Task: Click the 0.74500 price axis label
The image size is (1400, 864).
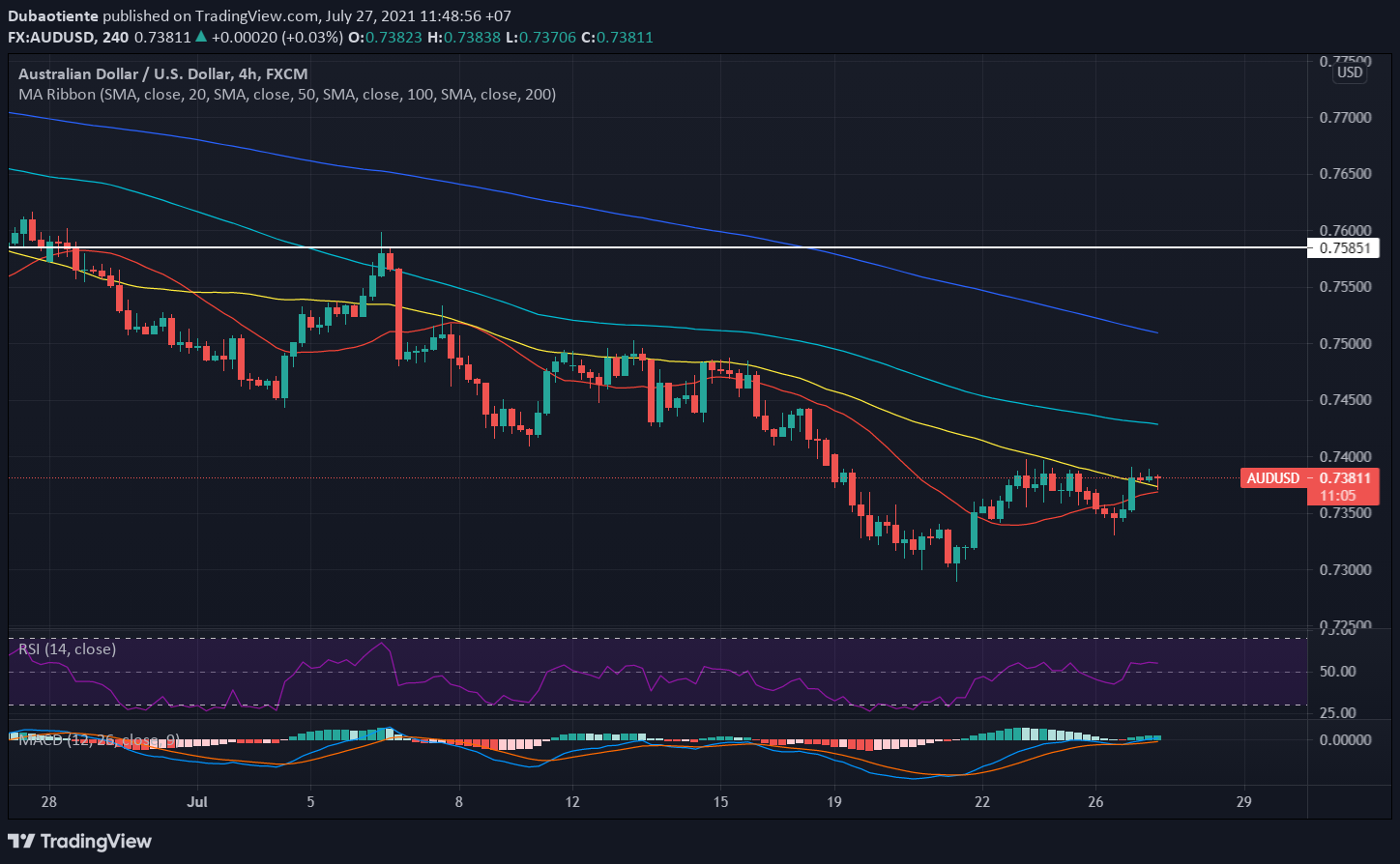Action: [1346, 400]
